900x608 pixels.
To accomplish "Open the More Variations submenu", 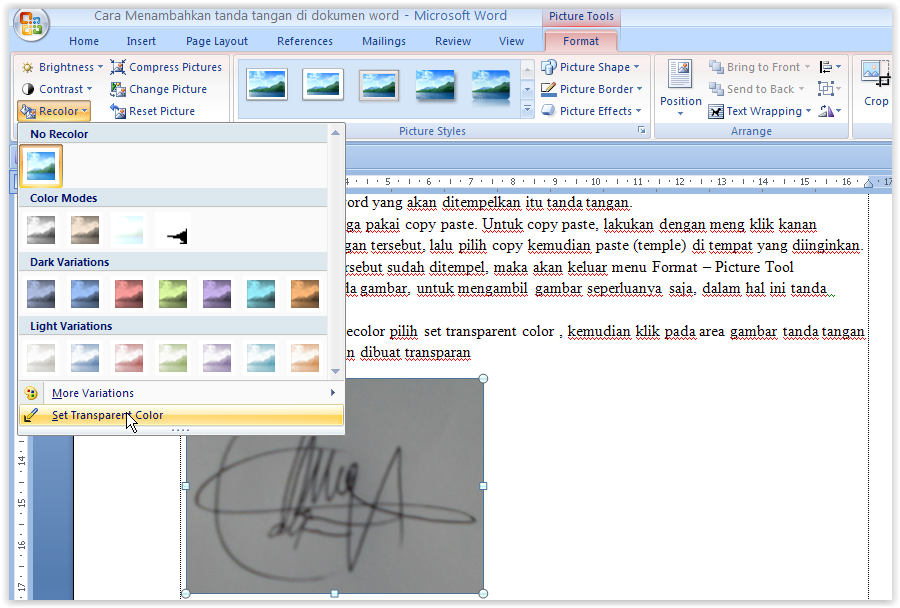I will coord(181,393).
